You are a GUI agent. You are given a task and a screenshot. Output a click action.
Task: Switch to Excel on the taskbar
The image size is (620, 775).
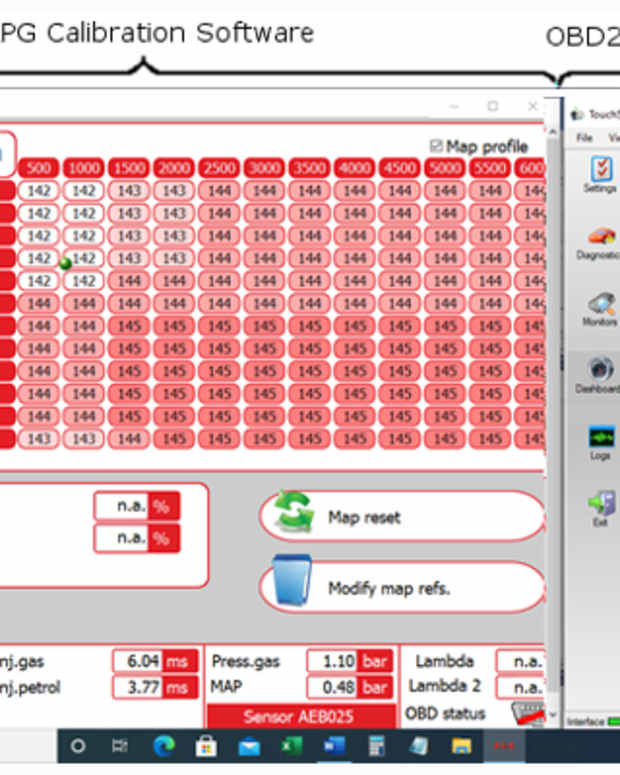[292, 746]
